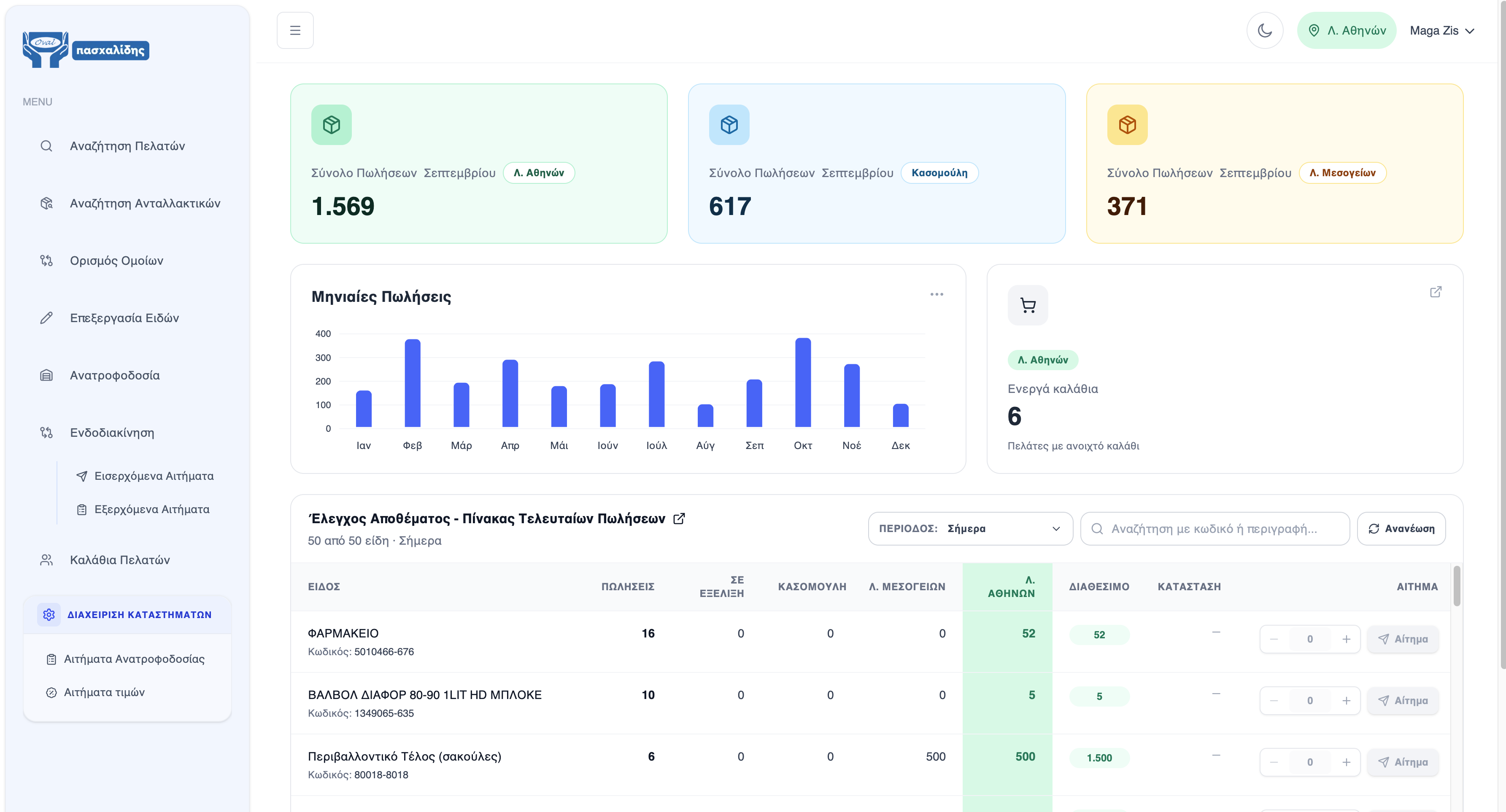Switch to dark mode with the moon icon
The image size is (1506, 812).
coord(1265,30)
